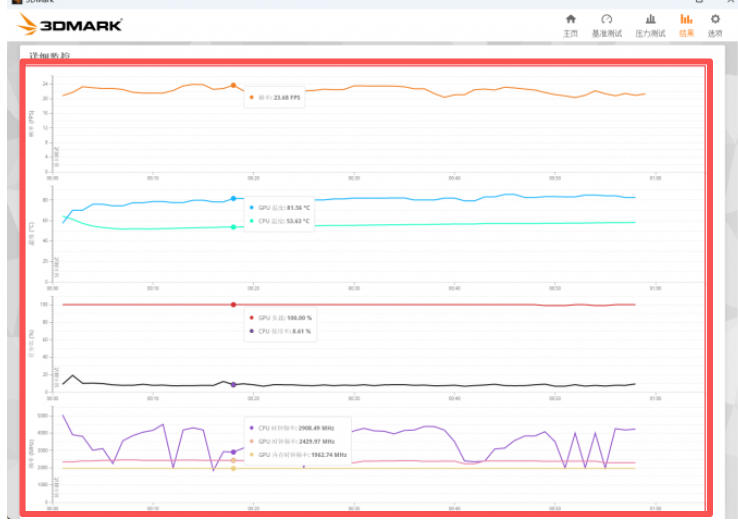Click the yellow GPU memory clock point
This screenshot has width=738, height=521.
(x=233, y=468)
